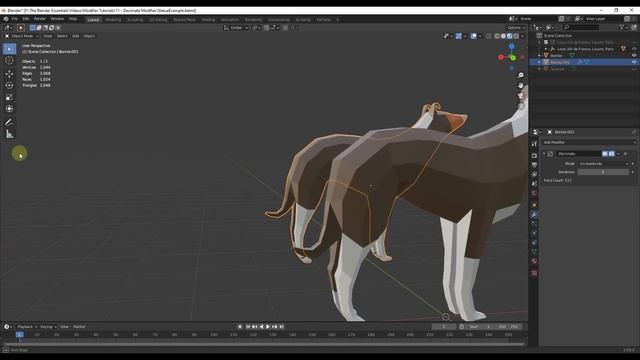
Task: Open the Window menu
Action: click(x=57, y=19)
